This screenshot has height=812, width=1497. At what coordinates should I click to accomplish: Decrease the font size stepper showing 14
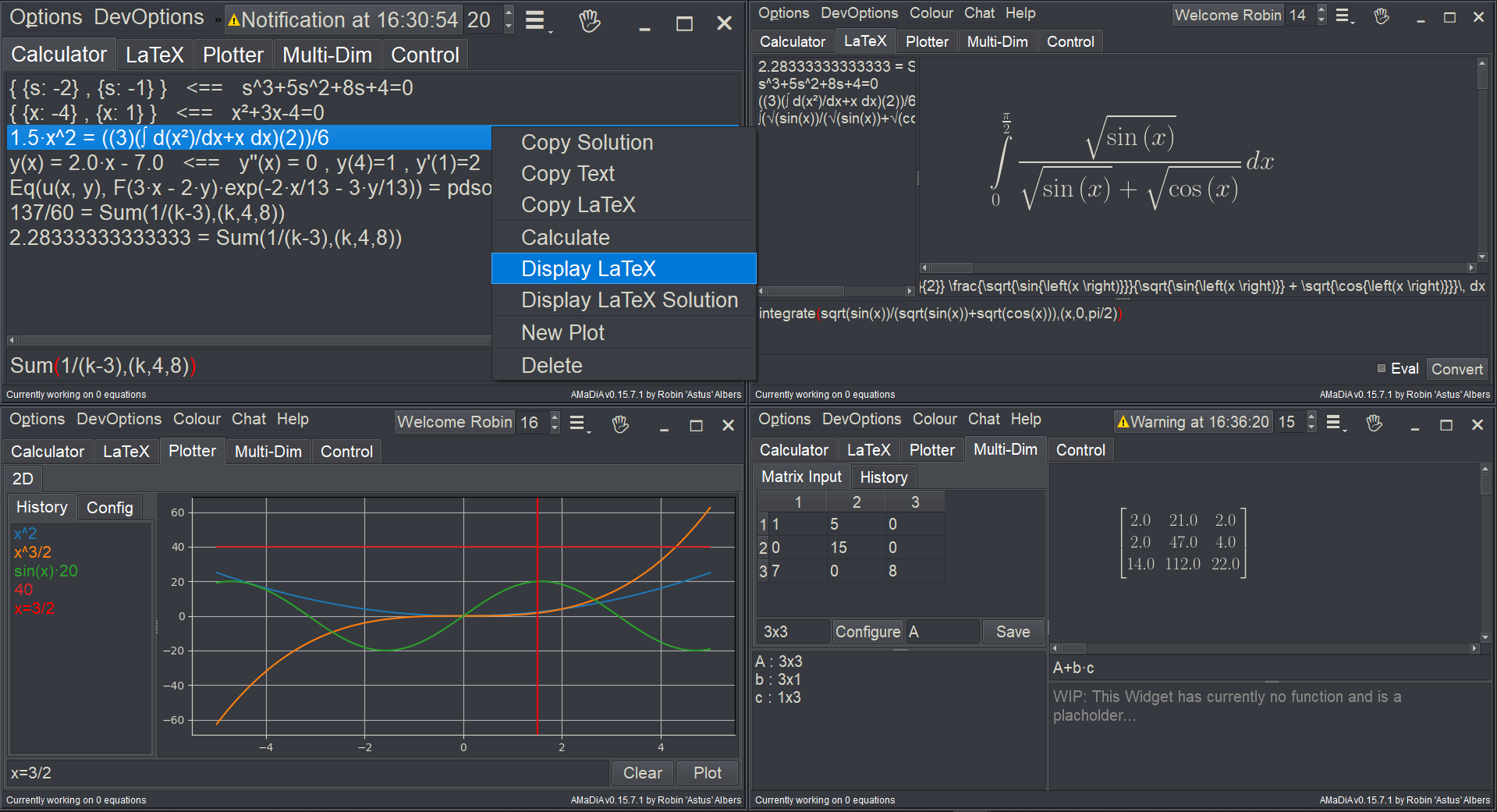(1321, 20)
